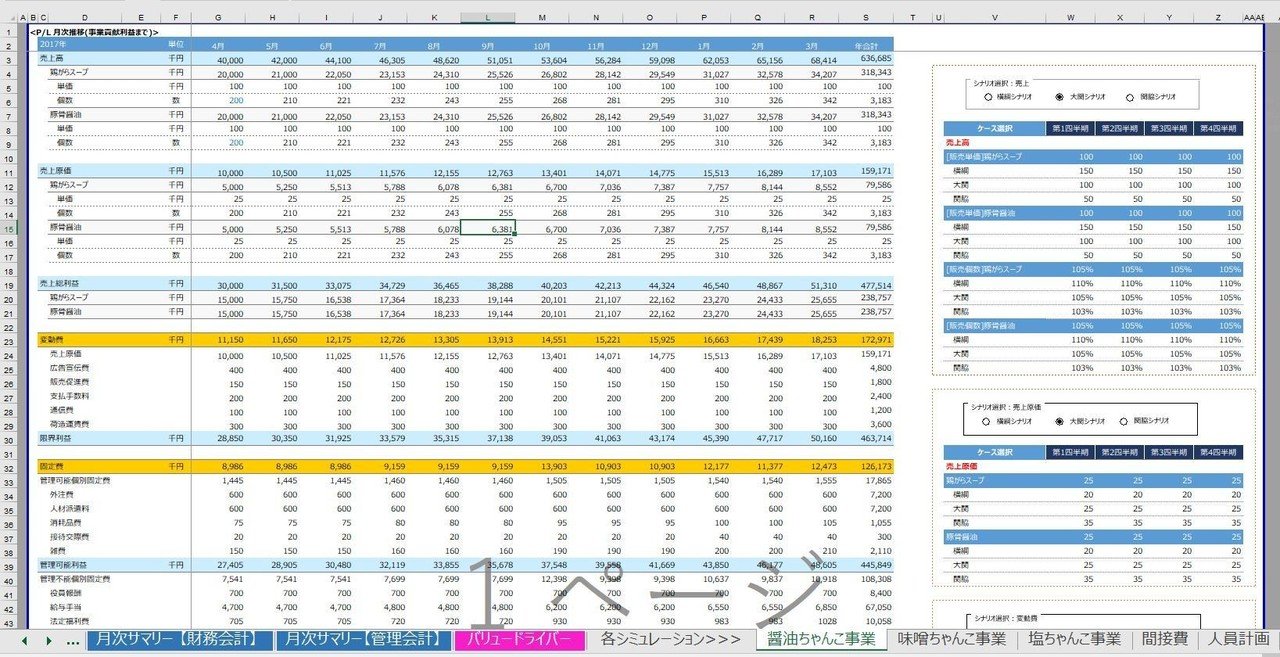The image size is (1280, 657).
Task: Click the 変動費 4月 value 11,150
Action: coord(217,341)
